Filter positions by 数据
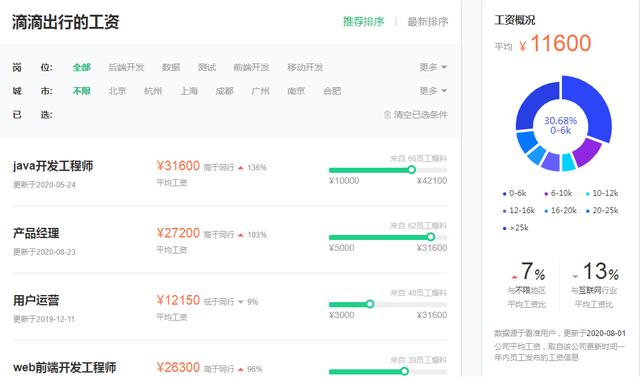Screen dimensions: 640x377 pyautogui.click(x=171, y=67)
